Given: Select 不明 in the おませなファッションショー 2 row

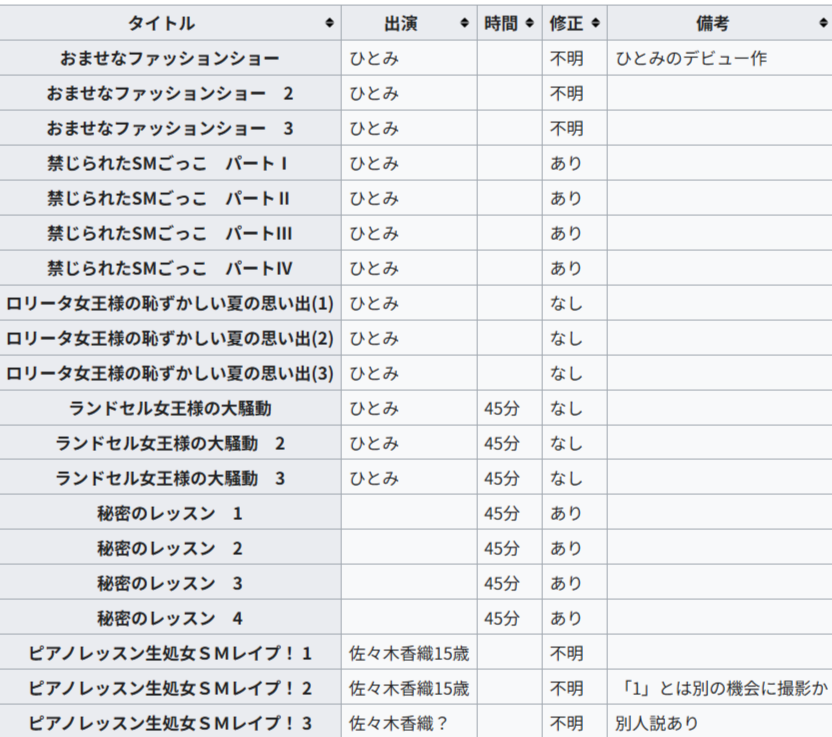Looking at the screenshot, I should [566, 93].
